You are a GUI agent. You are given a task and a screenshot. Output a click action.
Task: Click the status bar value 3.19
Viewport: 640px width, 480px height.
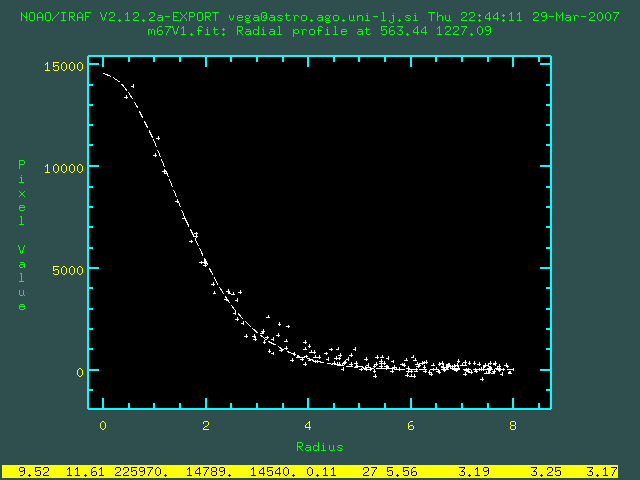click(474, 472)
